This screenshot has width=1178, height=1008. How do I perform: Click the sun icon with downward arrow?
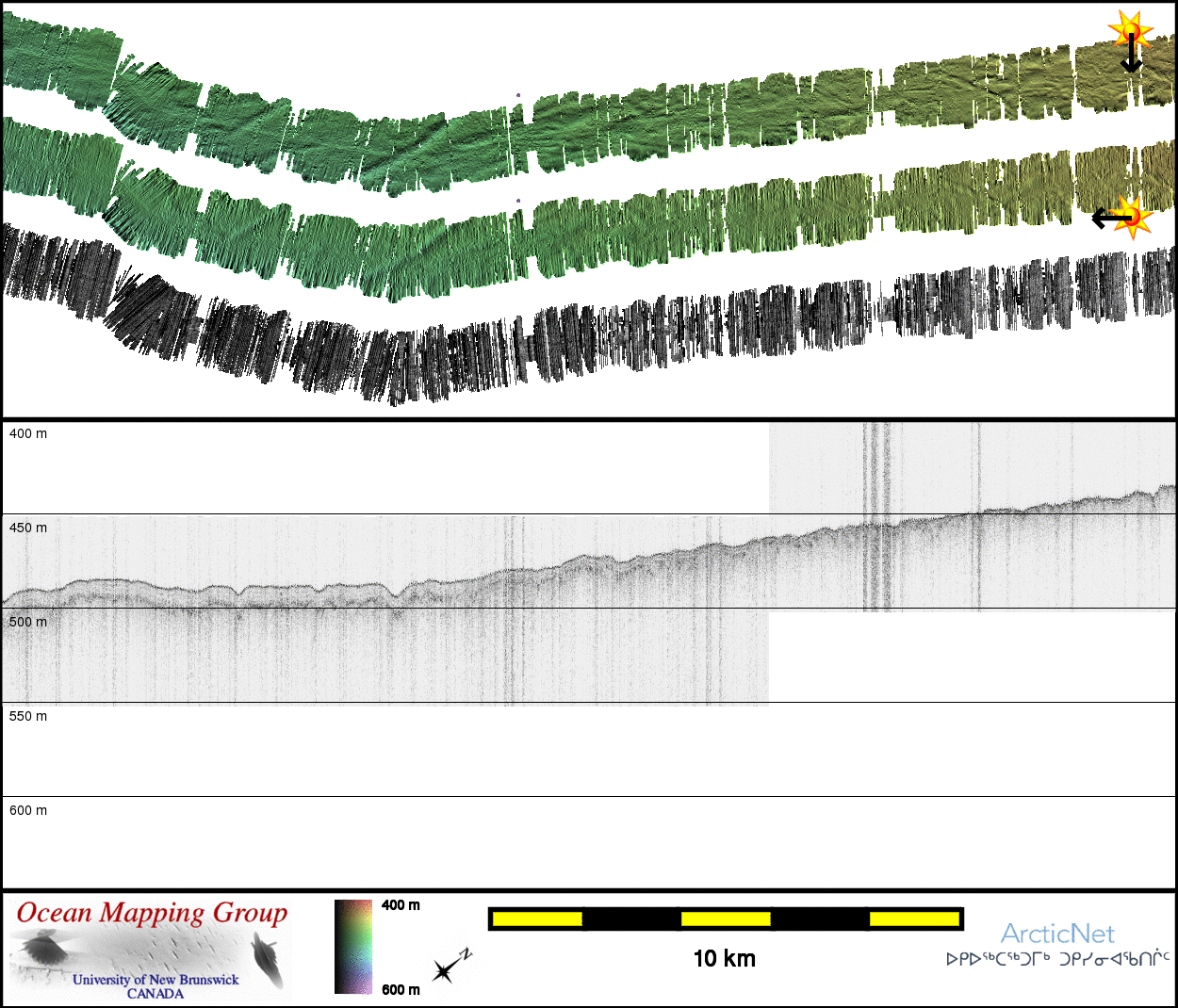1130,29
